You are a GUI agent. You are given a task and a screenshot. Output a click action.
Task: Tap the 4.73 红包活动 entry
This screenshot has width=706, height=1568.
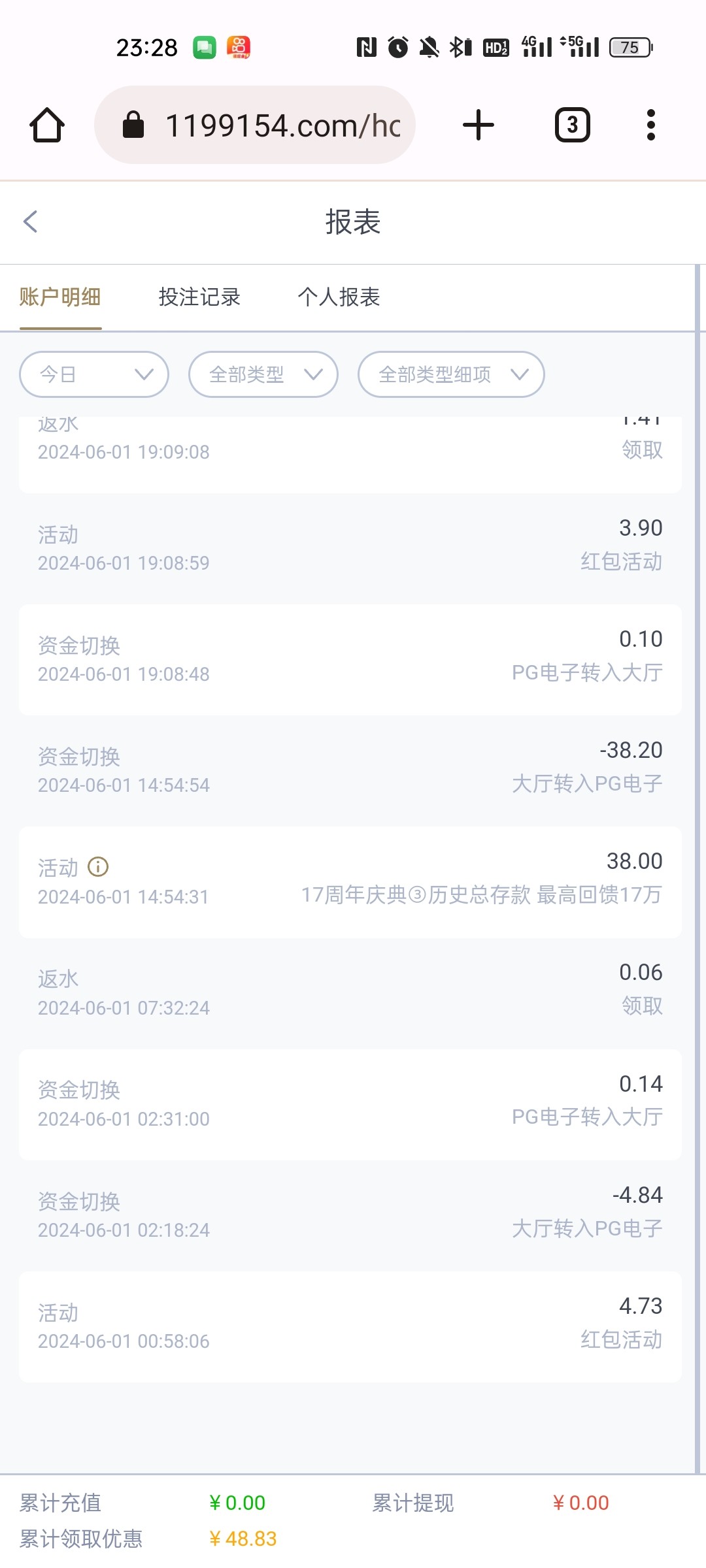pos(350,1326)
